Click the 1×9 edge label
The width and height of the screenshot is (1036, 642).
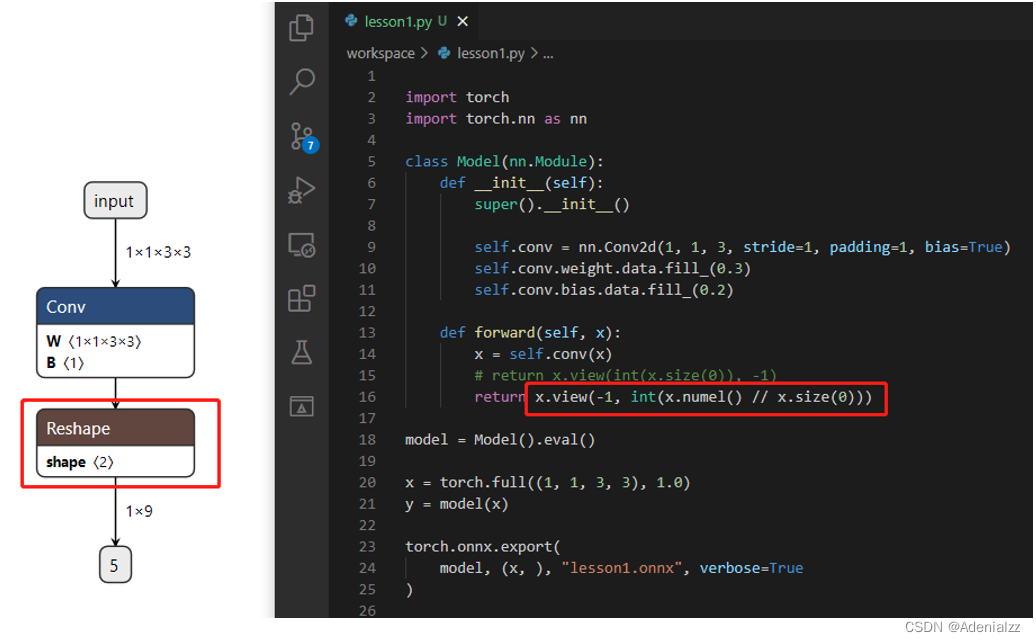[139, 511]
